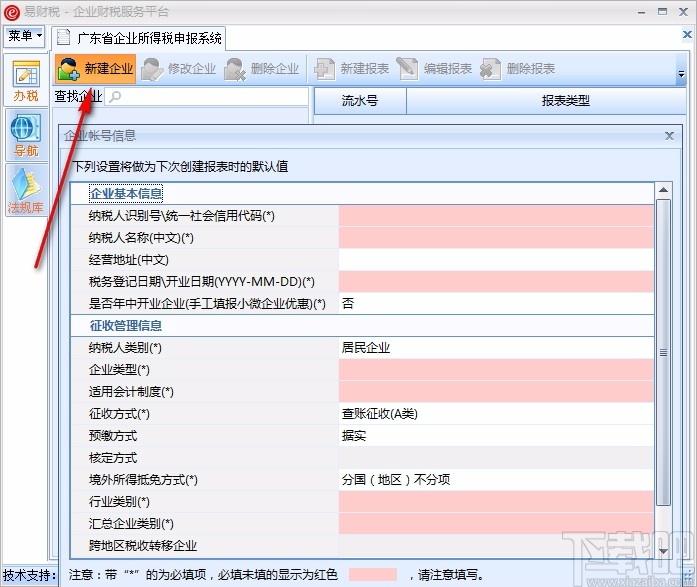The image size is (697, 587).
Task: Click the property list scroll up arrow
Action: point(663,190)
